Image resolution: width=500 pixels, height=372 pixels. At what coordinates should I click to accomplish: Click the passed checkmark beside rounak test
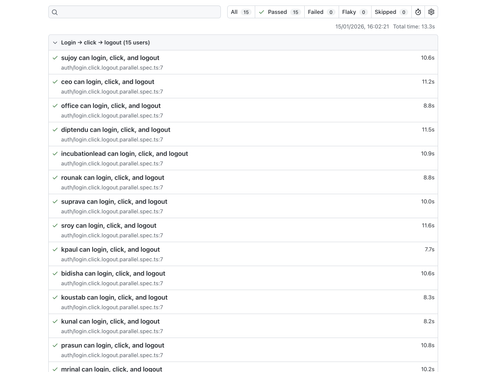coord(55,178)
